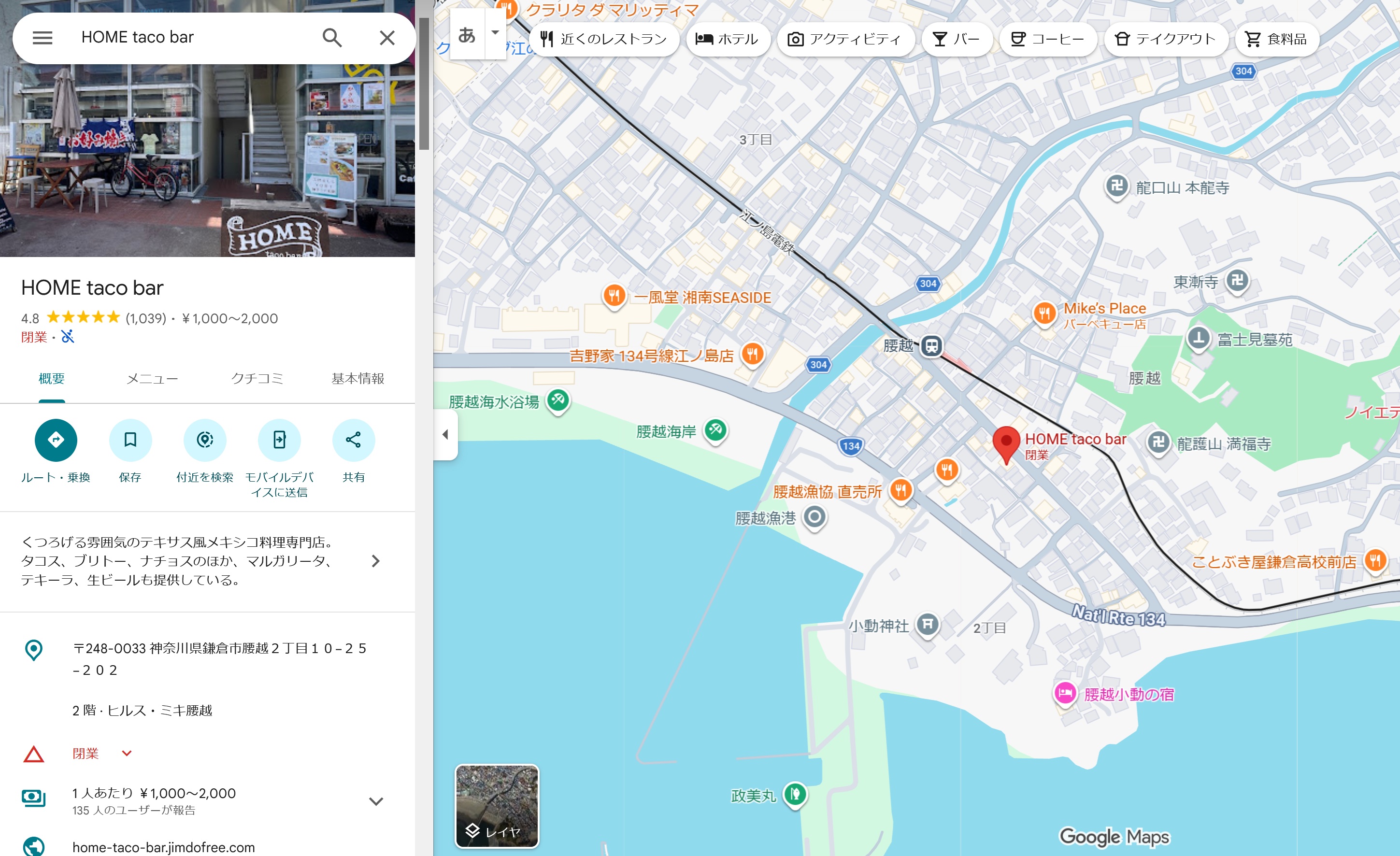Click the 腰越小動の宿 lodging marker
The image size is (1400, 856).
click(1065, 693)
